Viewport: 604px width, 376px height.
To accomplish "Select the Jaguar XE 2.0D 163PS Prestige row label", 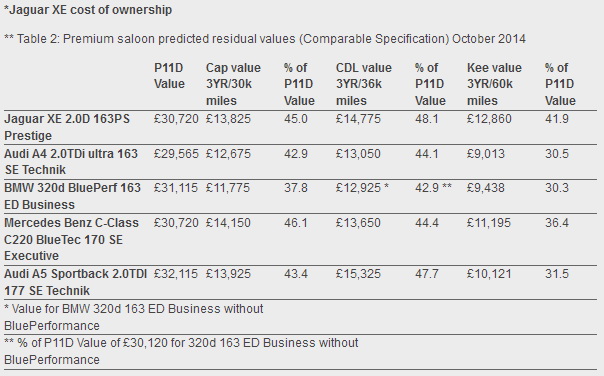I will coord(67,127).
